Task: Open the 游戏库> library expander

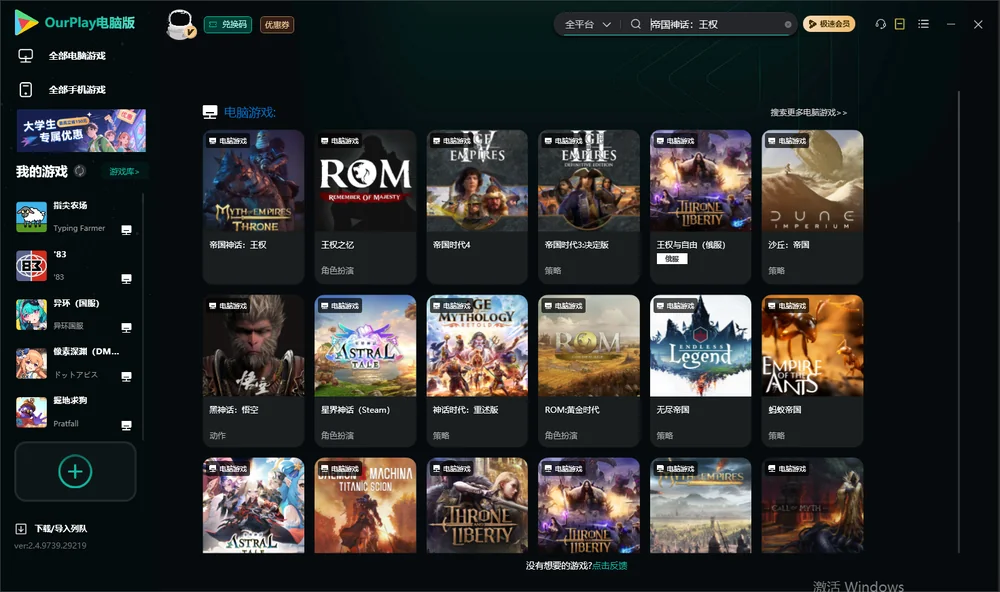Action: pos(124,172)
